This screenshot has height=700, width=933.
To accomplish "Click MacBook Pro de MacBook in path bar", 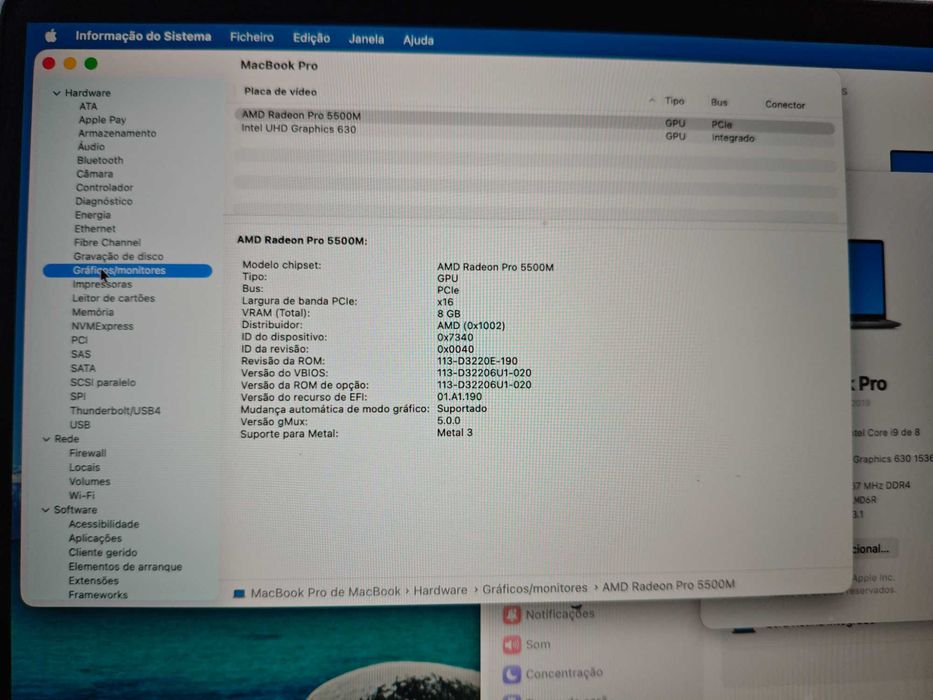I will (325, 592).
